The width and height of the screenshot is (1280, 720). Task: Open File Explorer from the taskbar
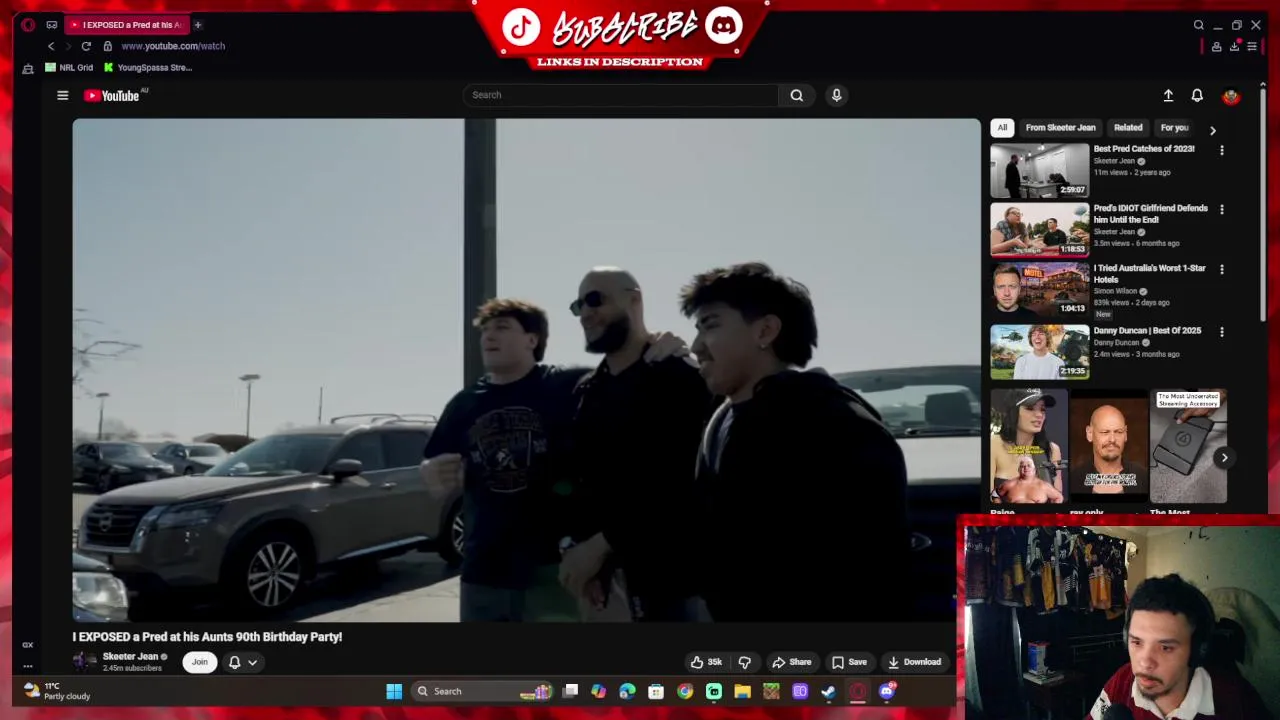point(742,691)
